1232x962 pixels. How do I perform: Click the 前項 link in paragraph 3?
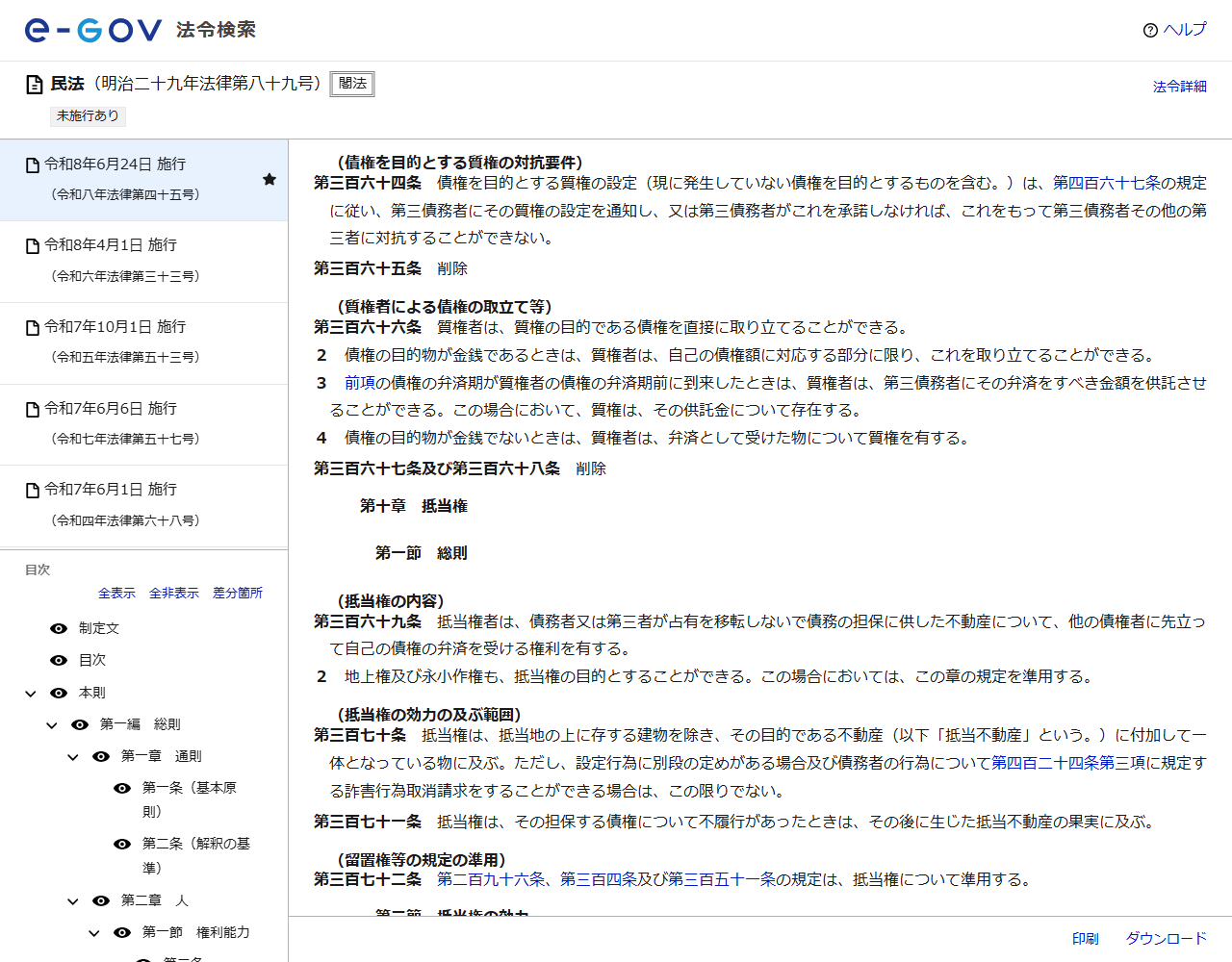[360, 383]
